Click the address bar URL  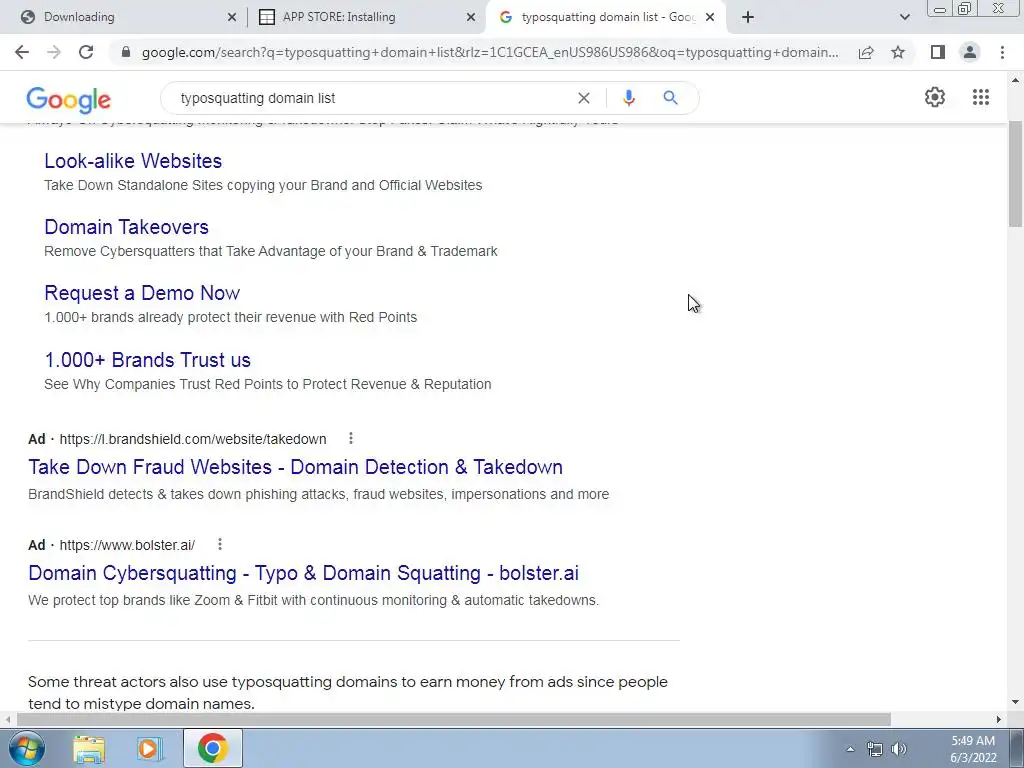click(x=490, y=52)
